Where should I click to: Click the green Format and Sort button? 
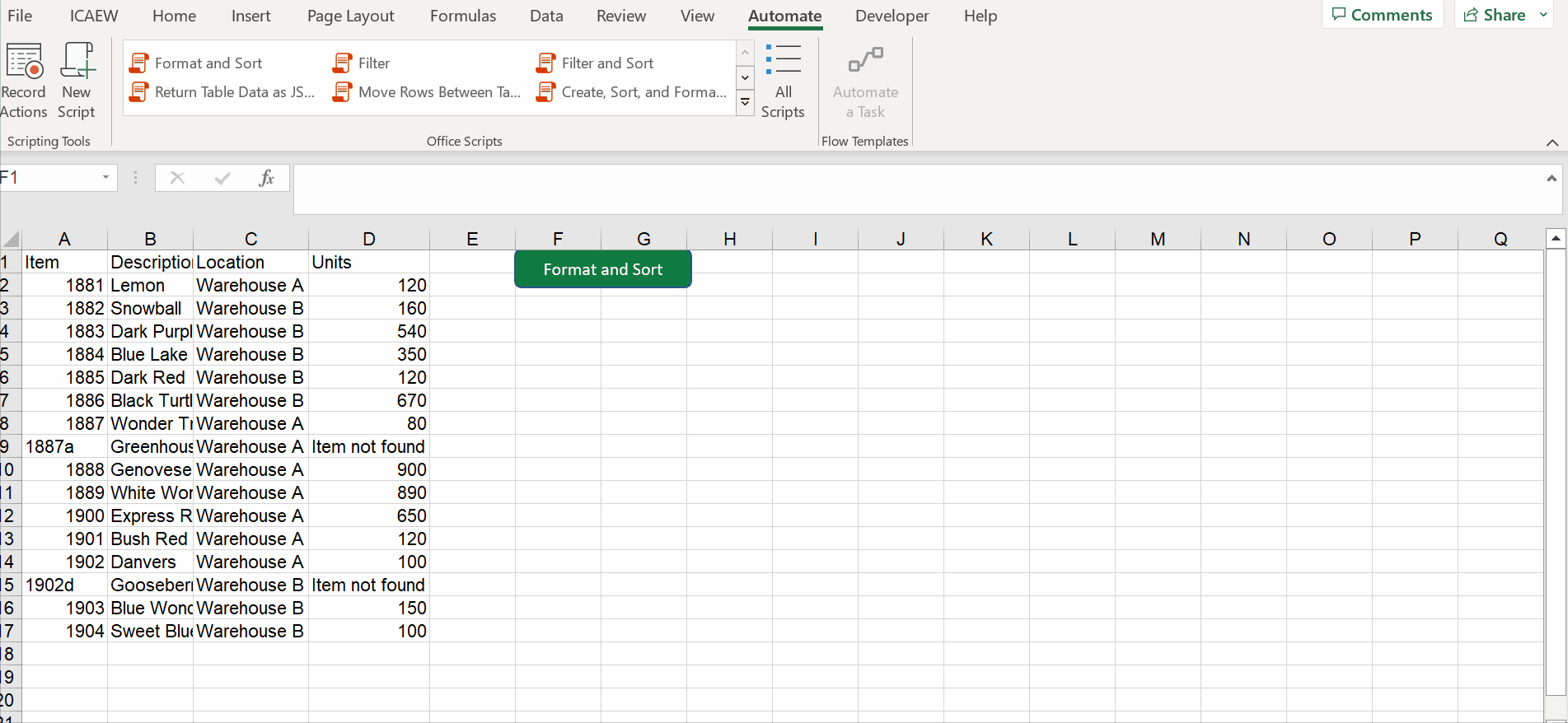603,269
